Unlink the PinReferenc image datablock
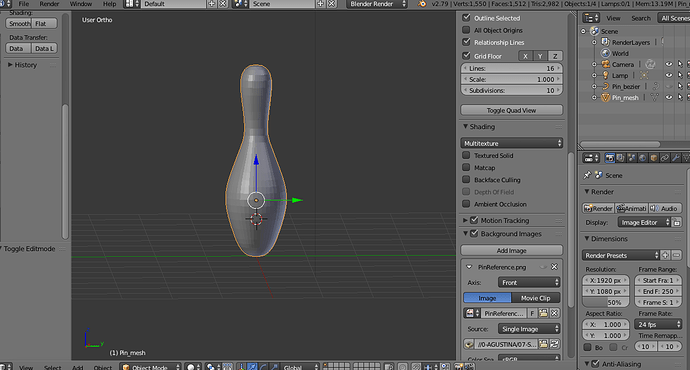Image resolution: width=690 pixels, height=370 pixels. click(x=554, y=313)
